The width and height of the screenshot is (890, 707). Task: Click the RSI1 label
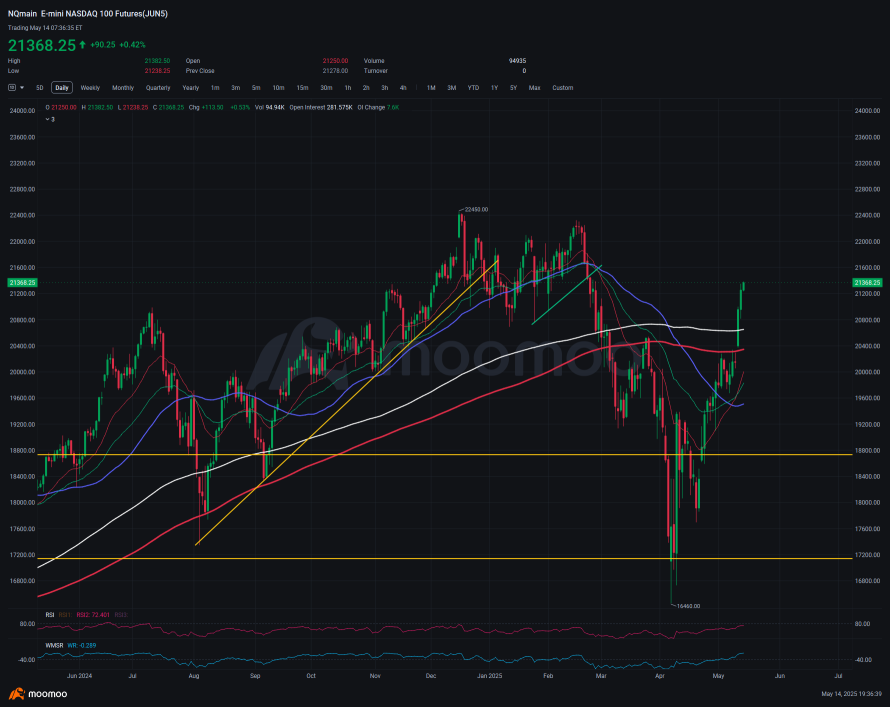click(65, 615)
